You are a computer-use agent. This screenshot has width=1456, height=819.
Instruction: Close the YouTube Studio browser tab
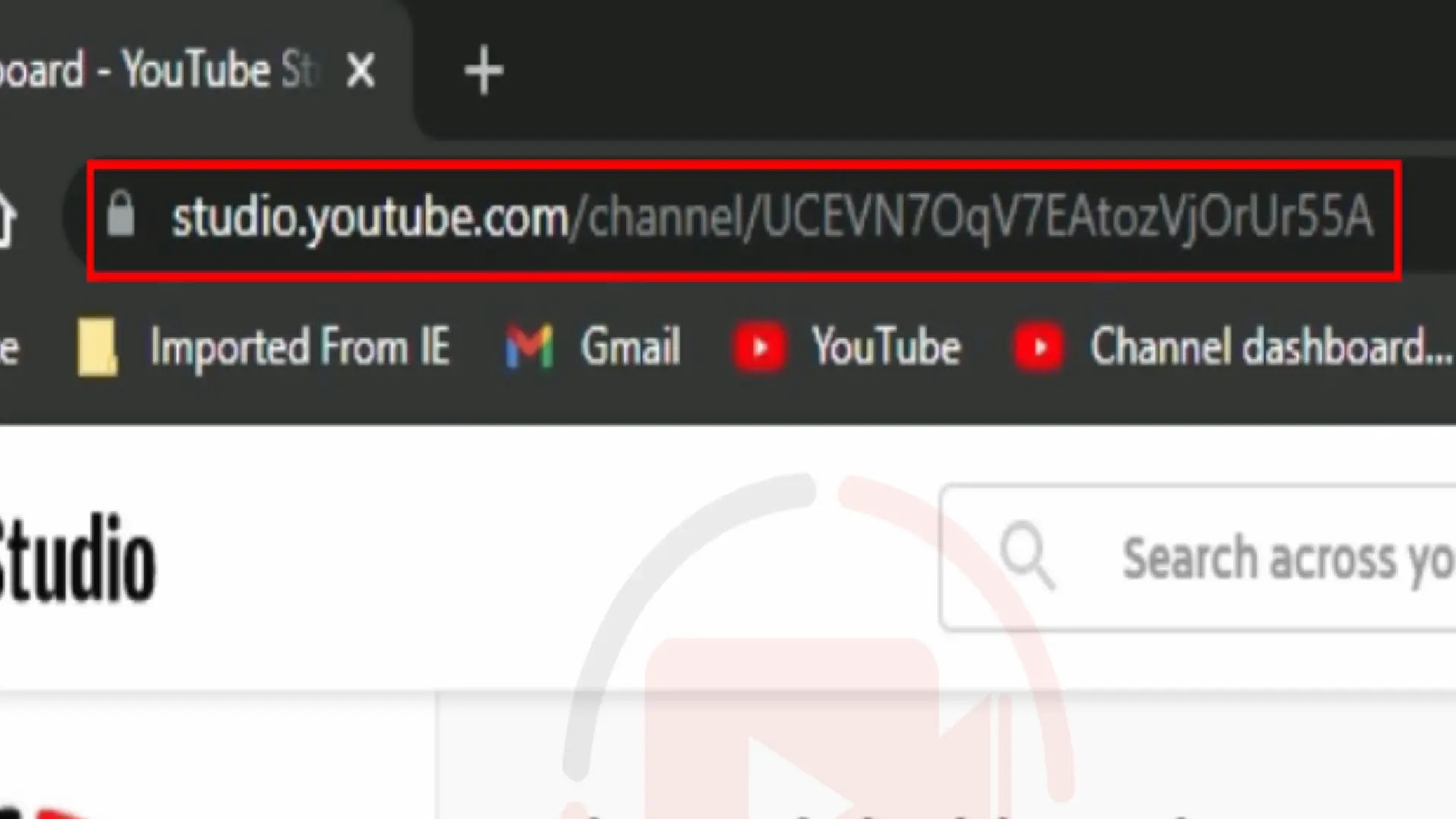pyautogui.click(x=361, y=71)
